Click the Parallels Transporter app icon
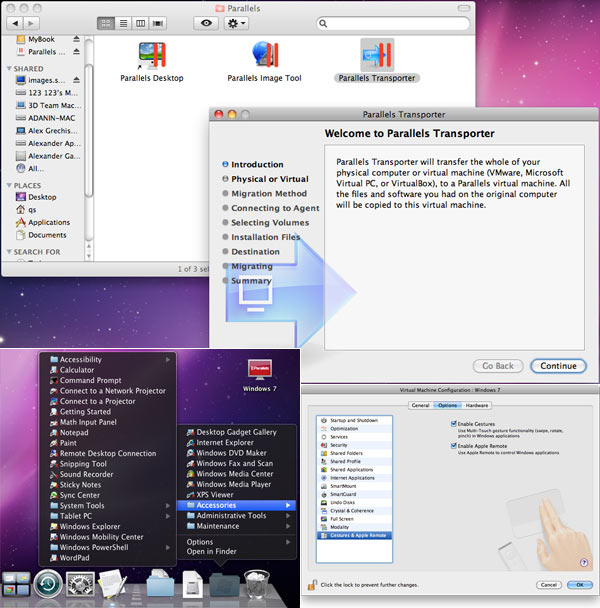Screen dimensions: 600x608 [377, 56]
